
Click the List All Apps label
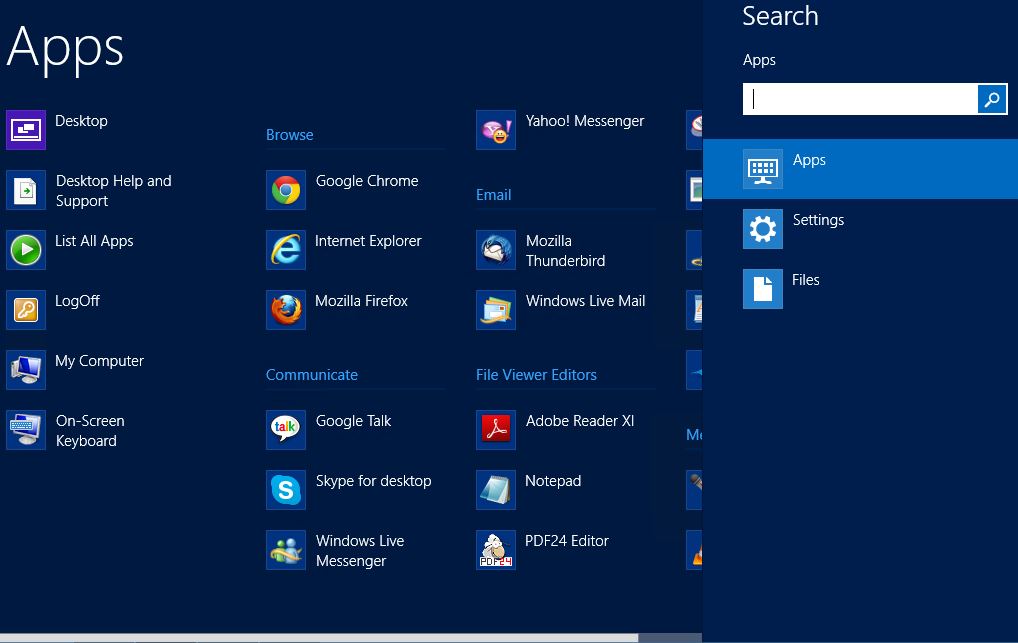click(94, 241)
